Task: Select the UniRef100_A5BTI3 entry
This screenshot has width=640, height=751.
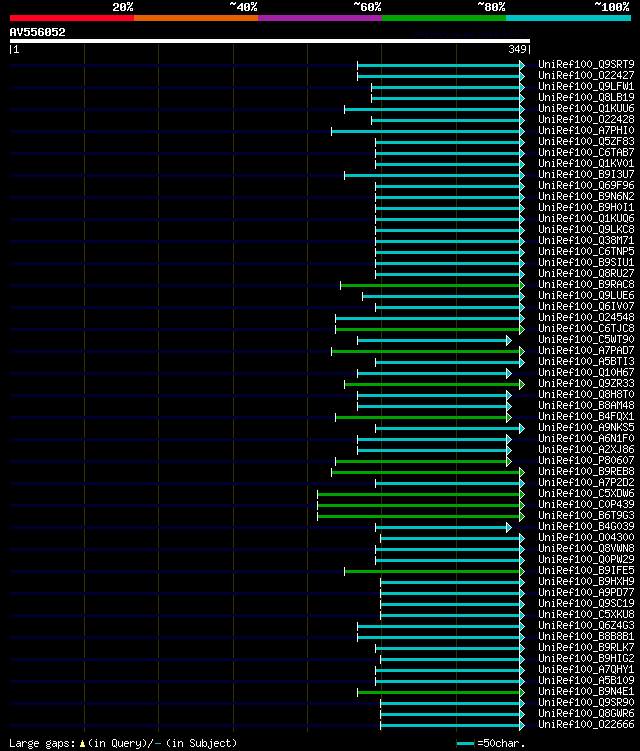Action: click(x=586, y=362)
